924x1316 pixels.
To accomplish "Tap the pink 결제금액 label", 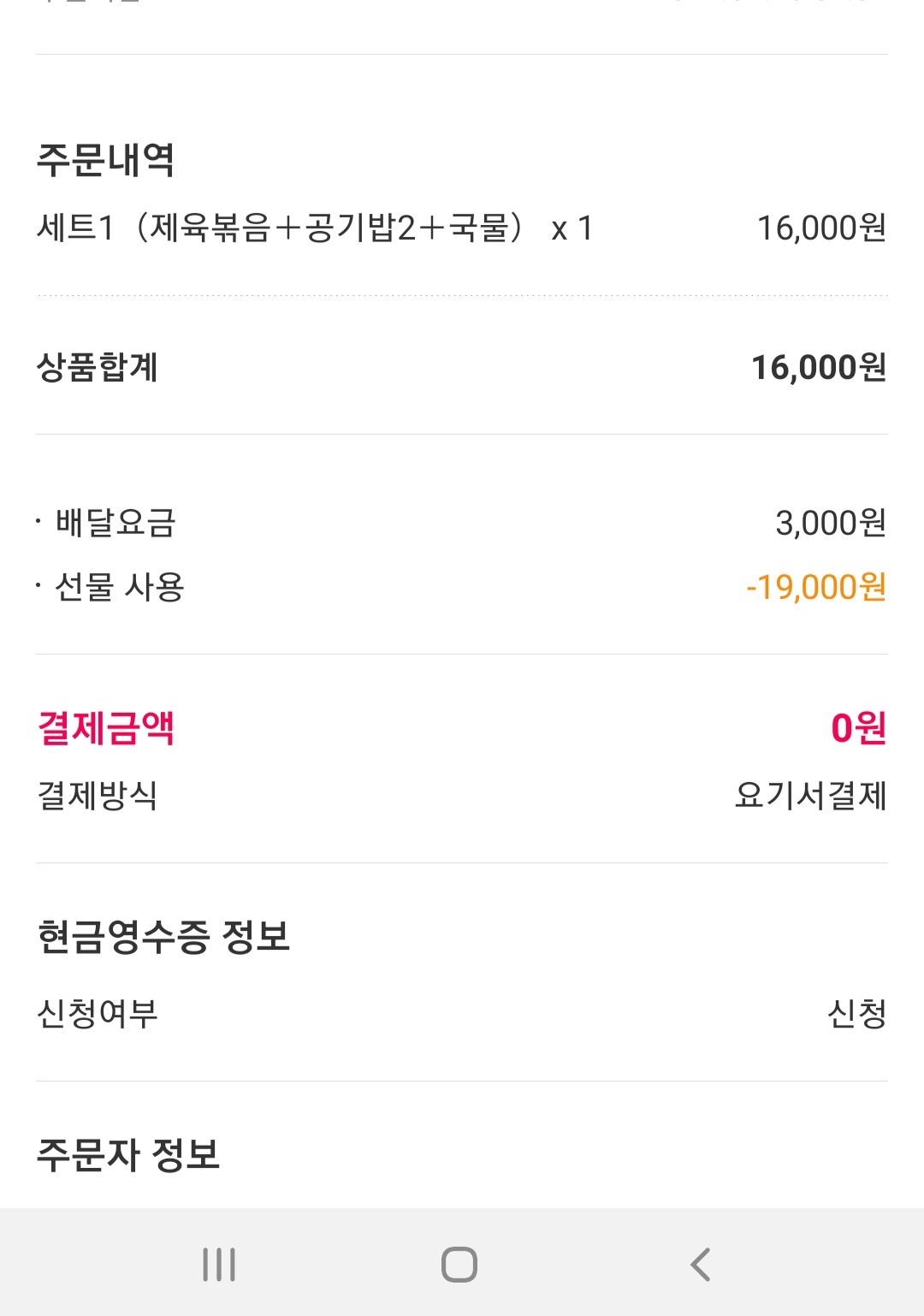I will [x=106, y=728].
